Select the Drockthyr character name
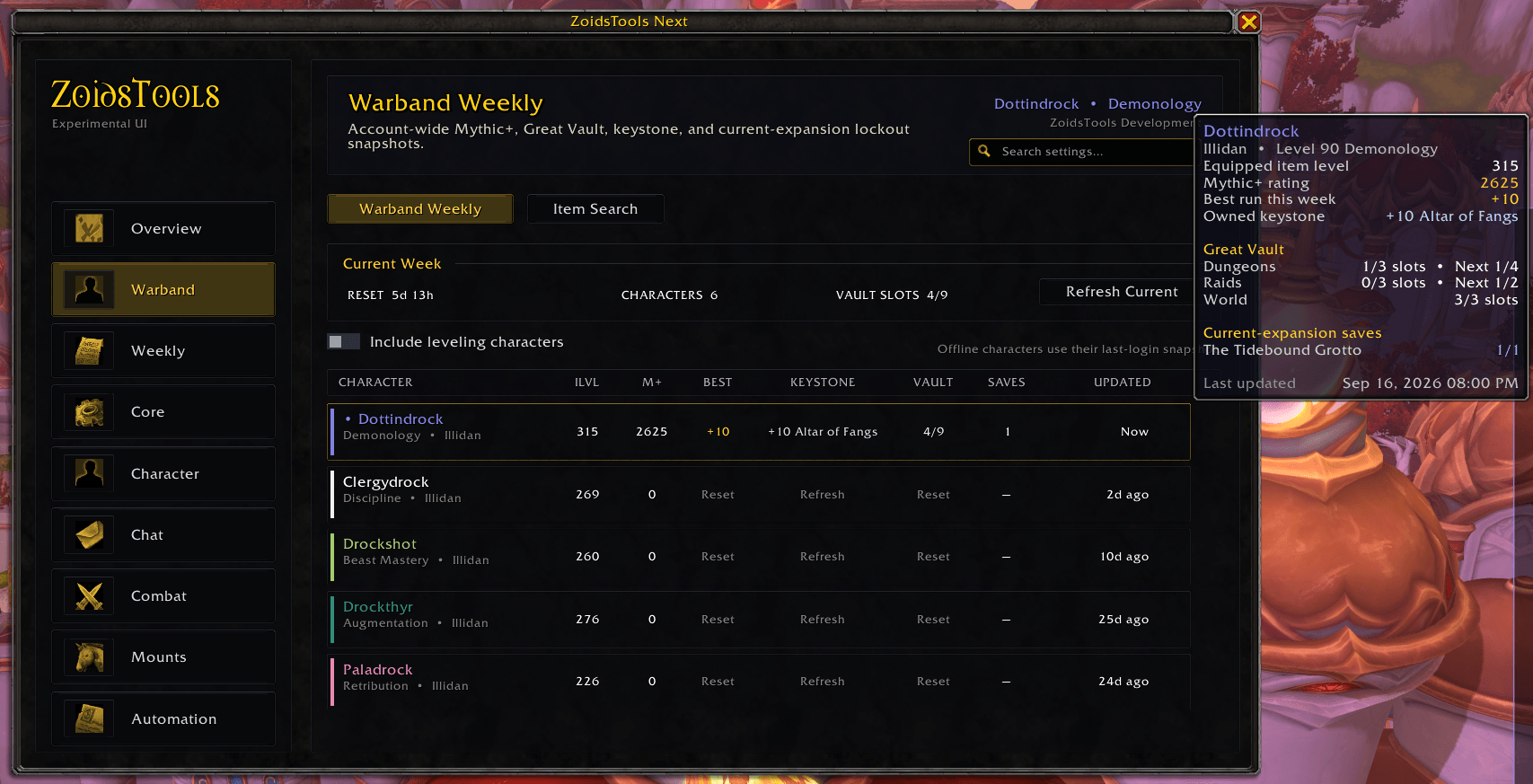Viewport: 1533px width, 784px height. tap(378, 606)
